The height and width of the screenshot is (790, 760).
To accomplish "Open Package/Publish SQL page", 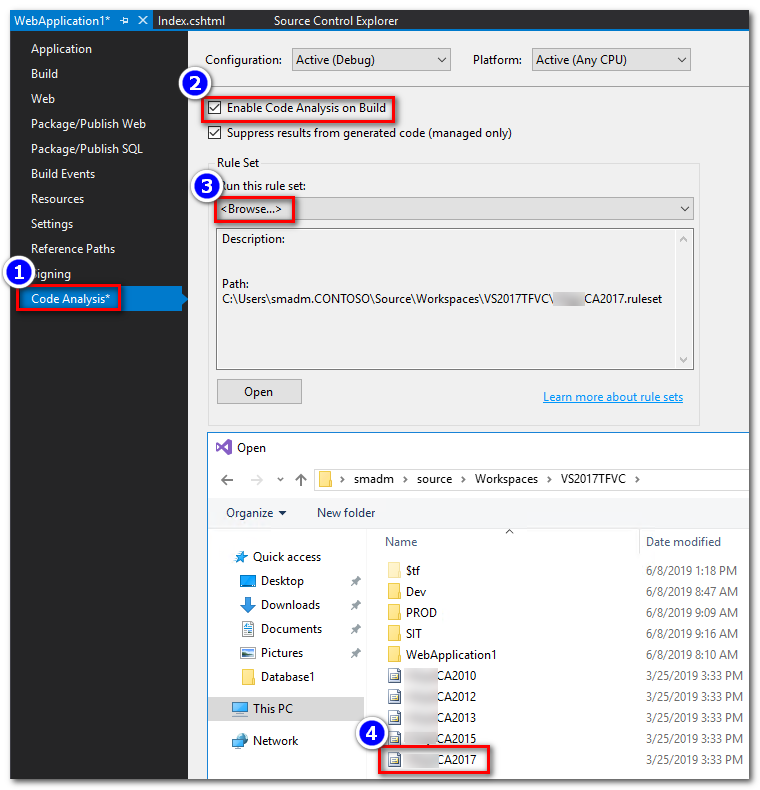I will coord(87,149).
